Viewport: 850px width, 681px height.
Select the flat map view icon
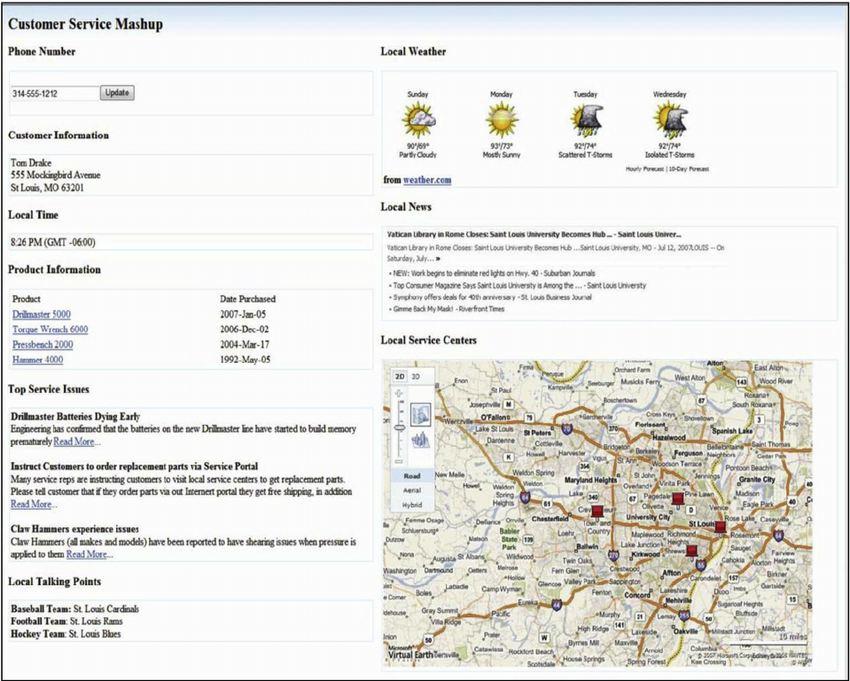pyautogui.click(x=420, y=414)
